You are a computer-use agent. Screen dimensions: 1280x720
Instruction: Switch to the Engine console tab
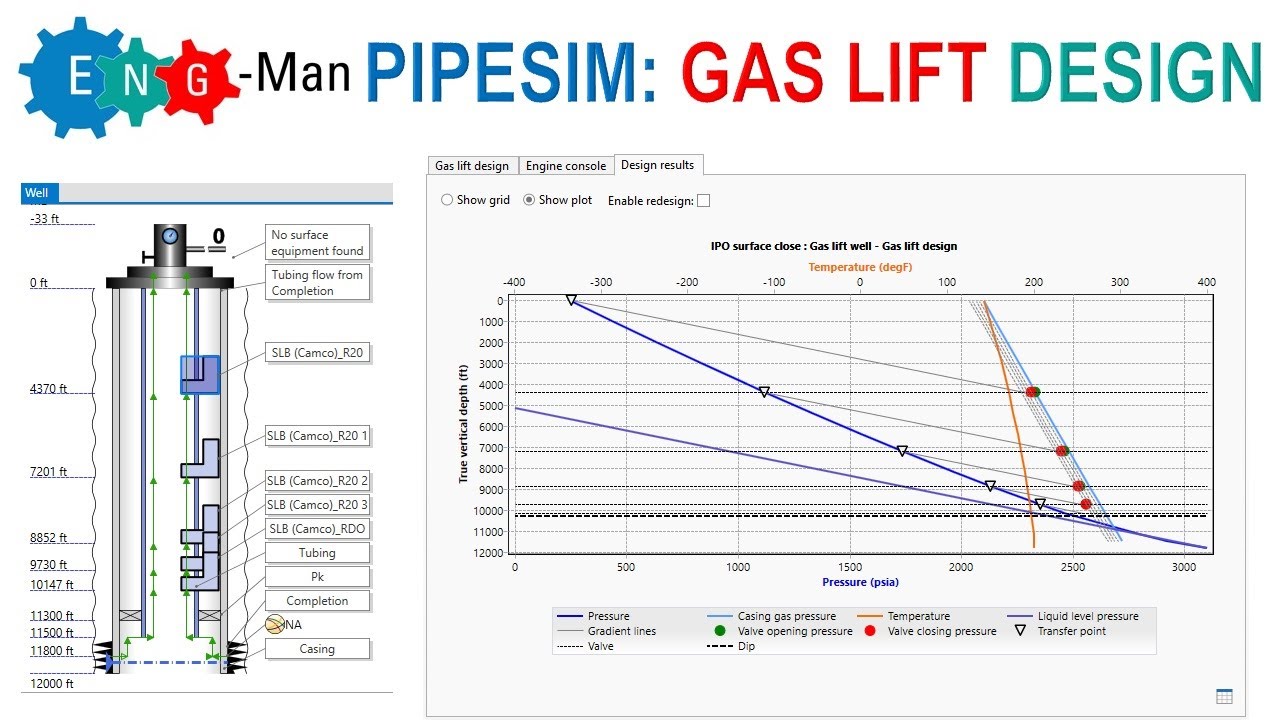click(x=566, y=166)
